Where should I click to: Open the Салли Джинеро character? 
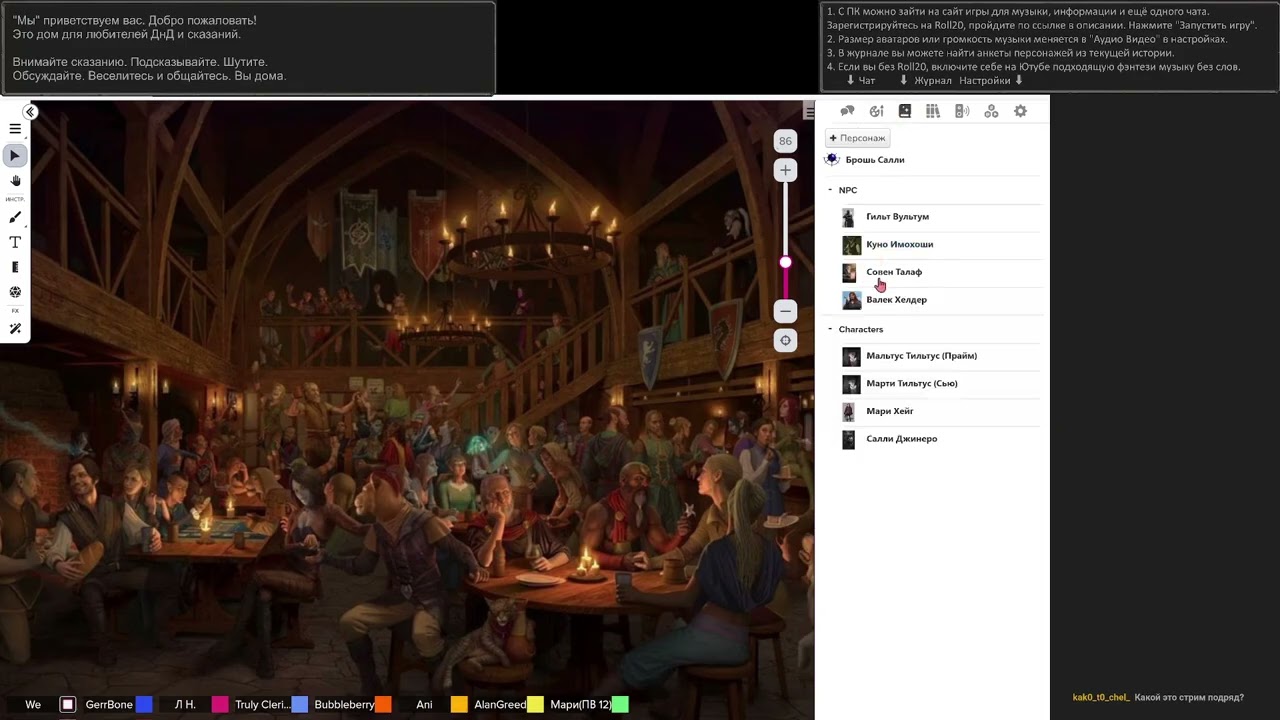click(x=901, y=439)
